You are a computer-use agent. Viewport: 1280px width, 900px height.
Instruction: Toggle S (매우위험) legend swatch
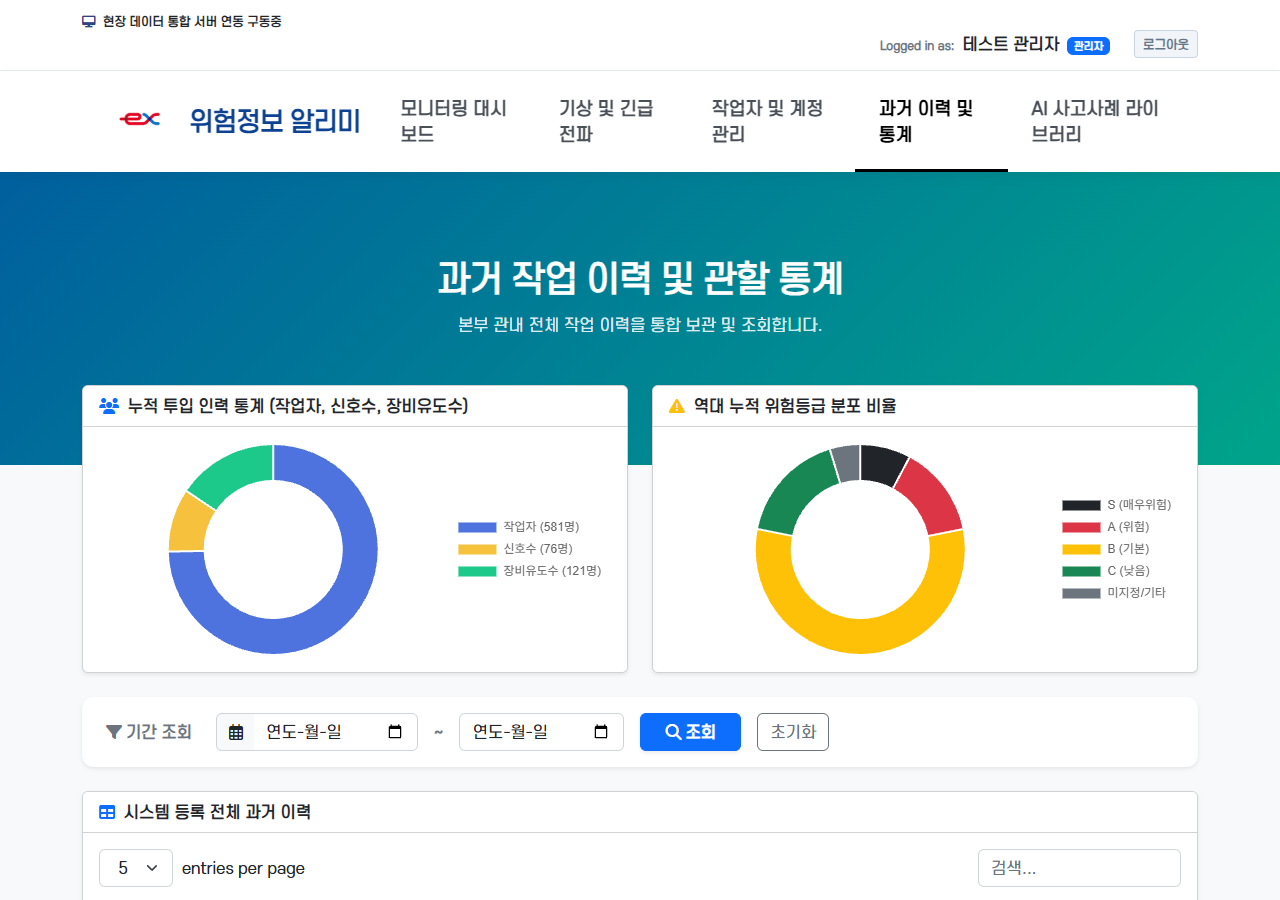click(1081, 505)
